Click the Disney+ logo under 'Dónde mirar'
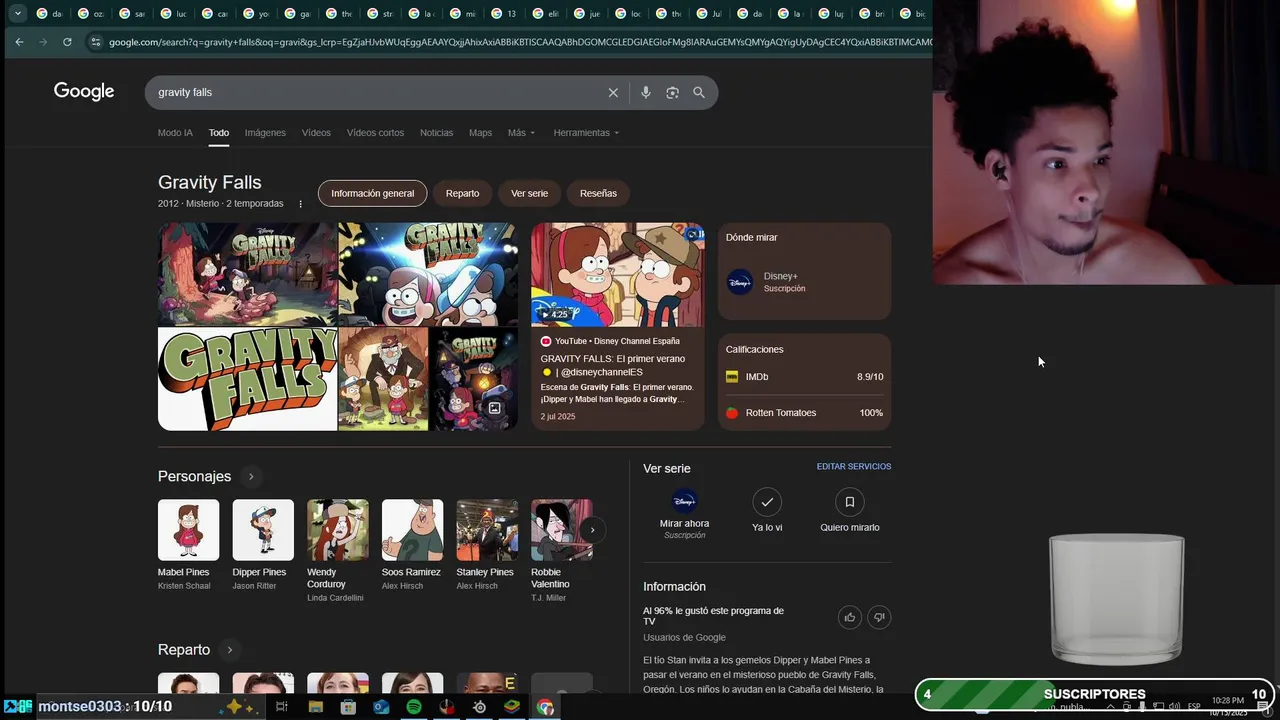The width and height of the screenshot is (1280, 720). tap(740, 282)
